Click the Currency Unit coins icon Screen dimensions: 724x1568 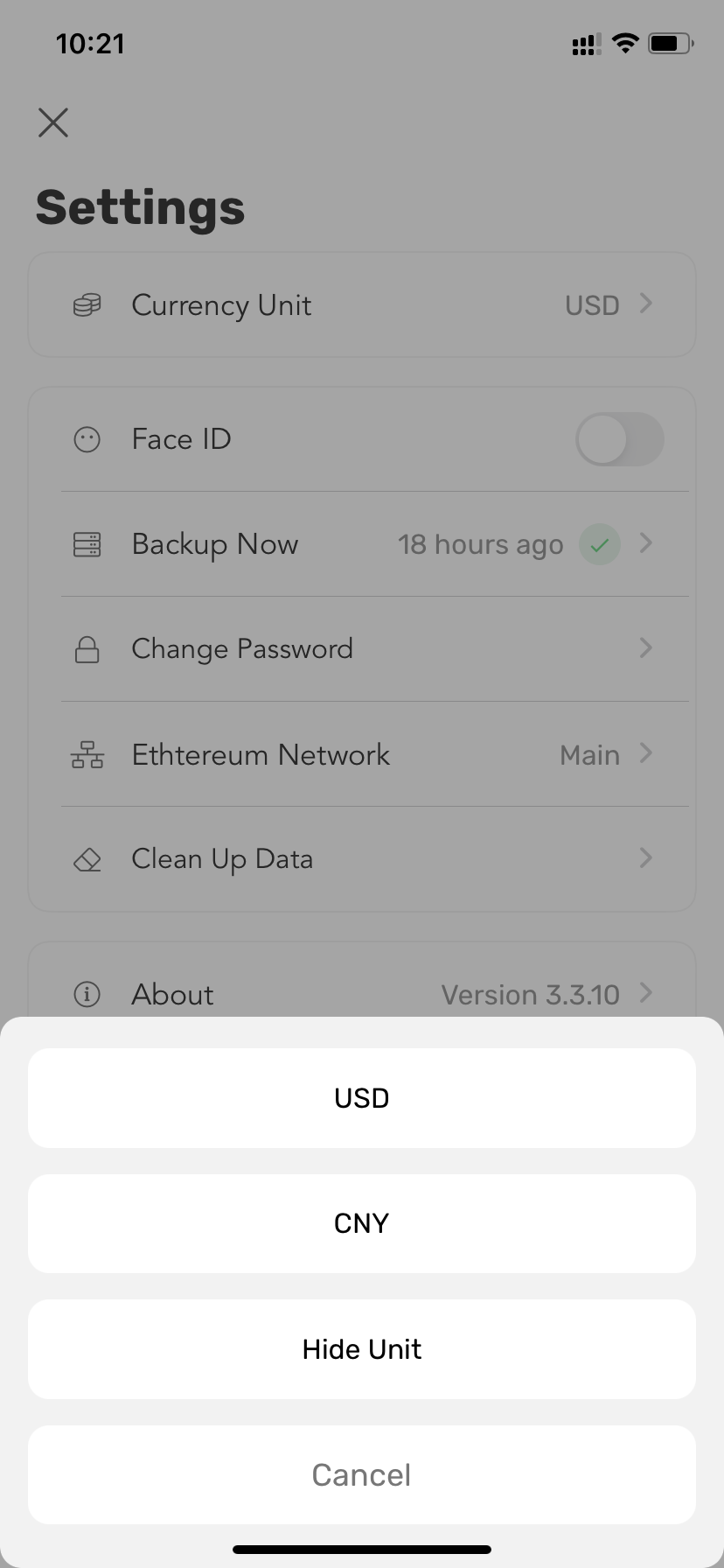pyautogui.click(x=87, y=305)
